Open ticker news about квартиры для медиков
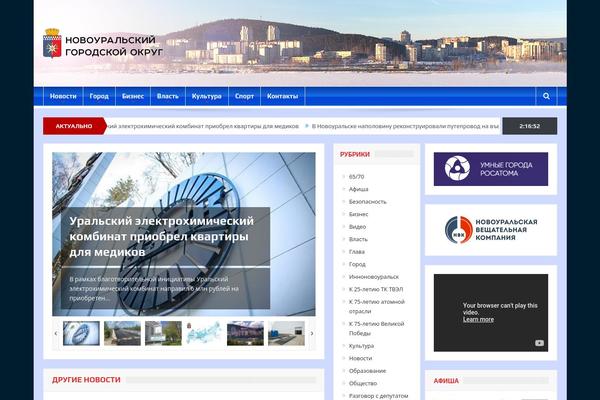 coord(203,126)
